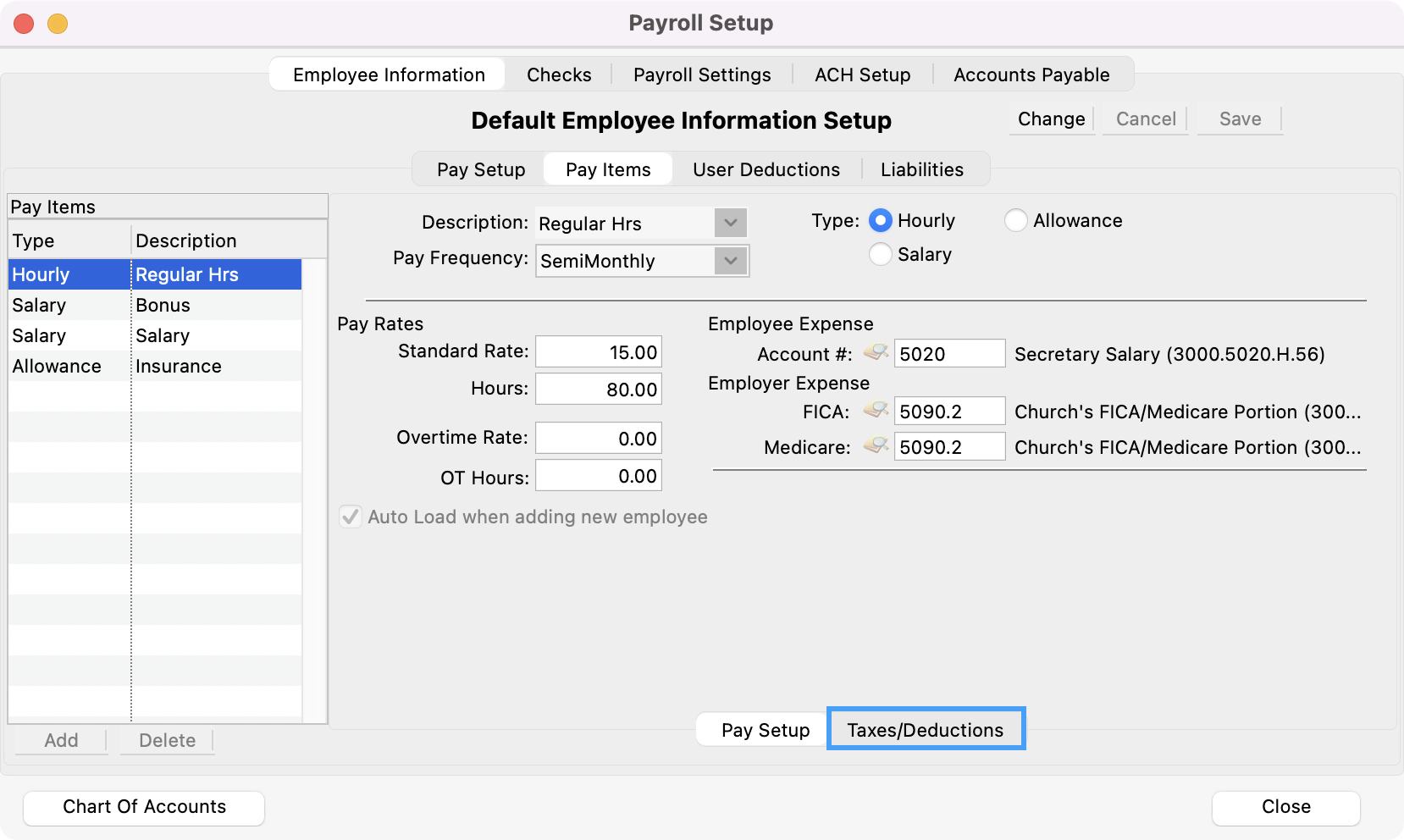Switch to the Payroll Settings tab

(702, 75)
